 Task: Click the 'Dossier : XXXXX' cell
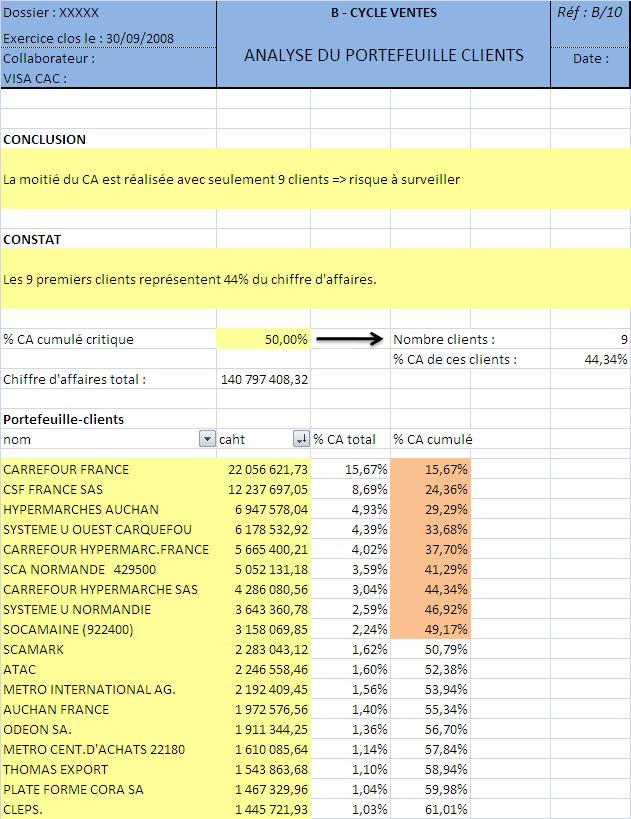point(109,13)
